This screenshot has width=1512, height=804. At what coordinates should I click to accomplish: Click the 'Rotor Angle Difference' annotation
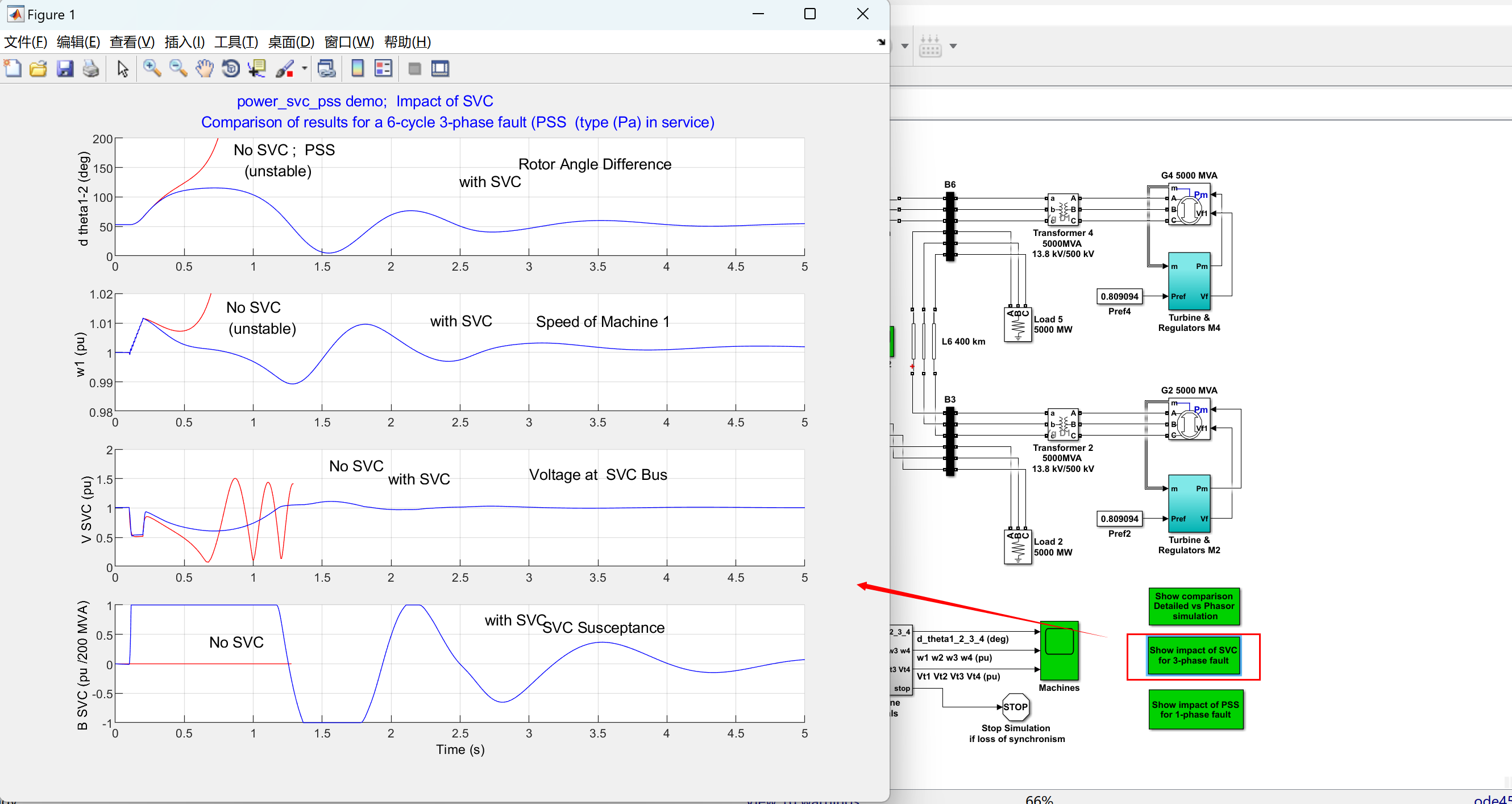coord(595,164)
